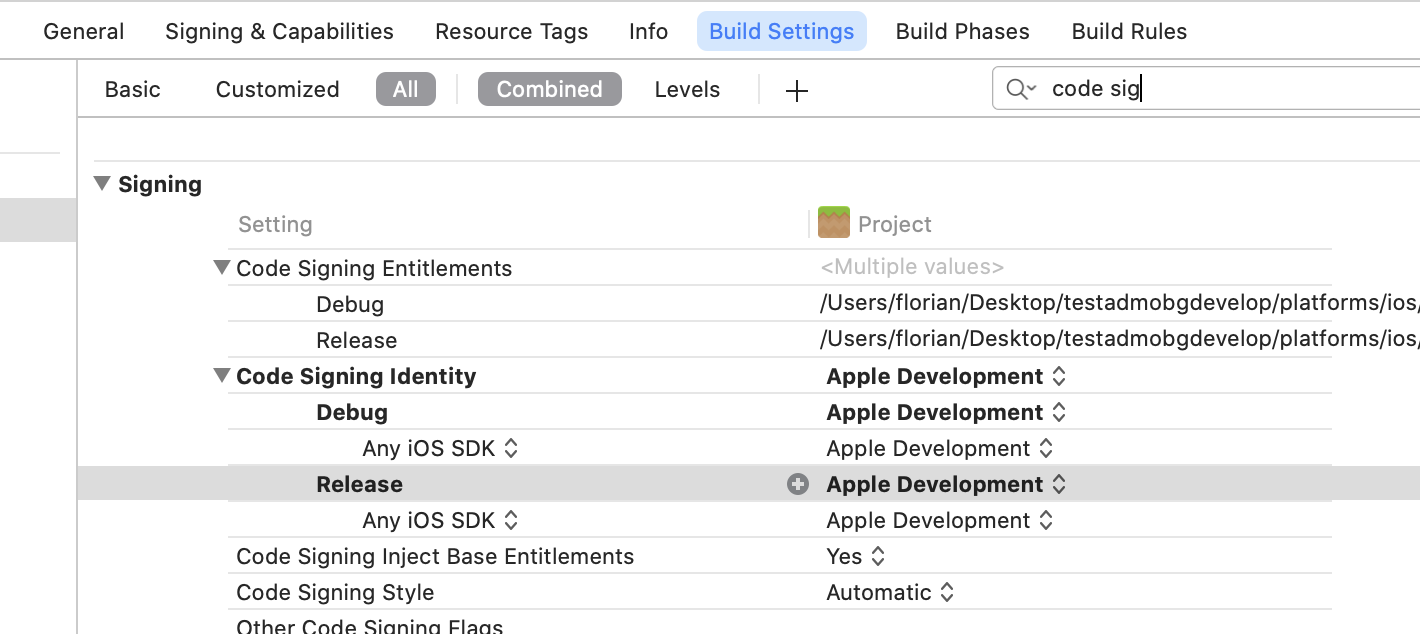
Task: Select the Basic settings filter
Action: click(132, 90)
